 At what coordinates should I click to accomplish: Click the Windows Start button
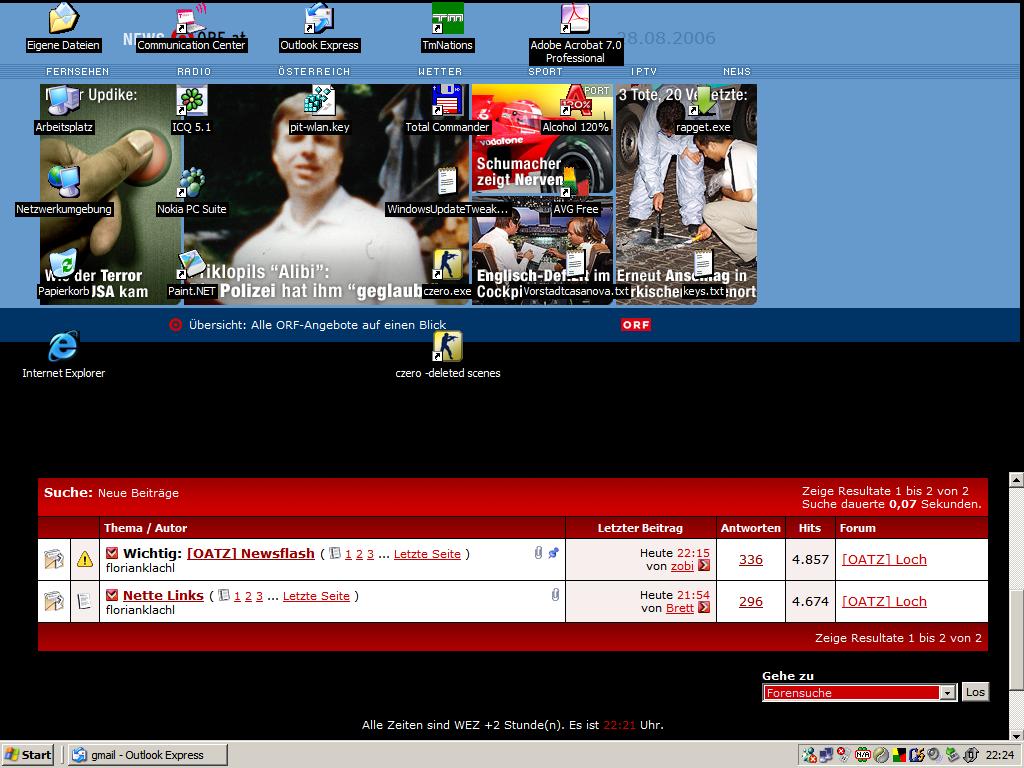pyautogui.click(x=28, y=755)
